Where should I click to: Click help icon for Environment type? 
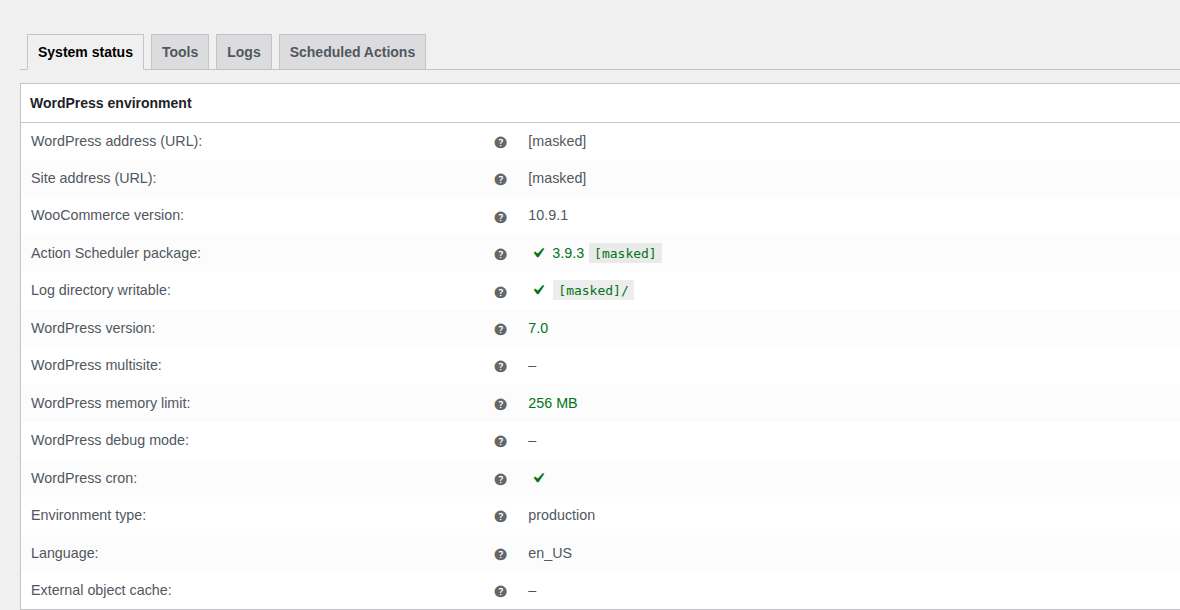click(500, 517)
